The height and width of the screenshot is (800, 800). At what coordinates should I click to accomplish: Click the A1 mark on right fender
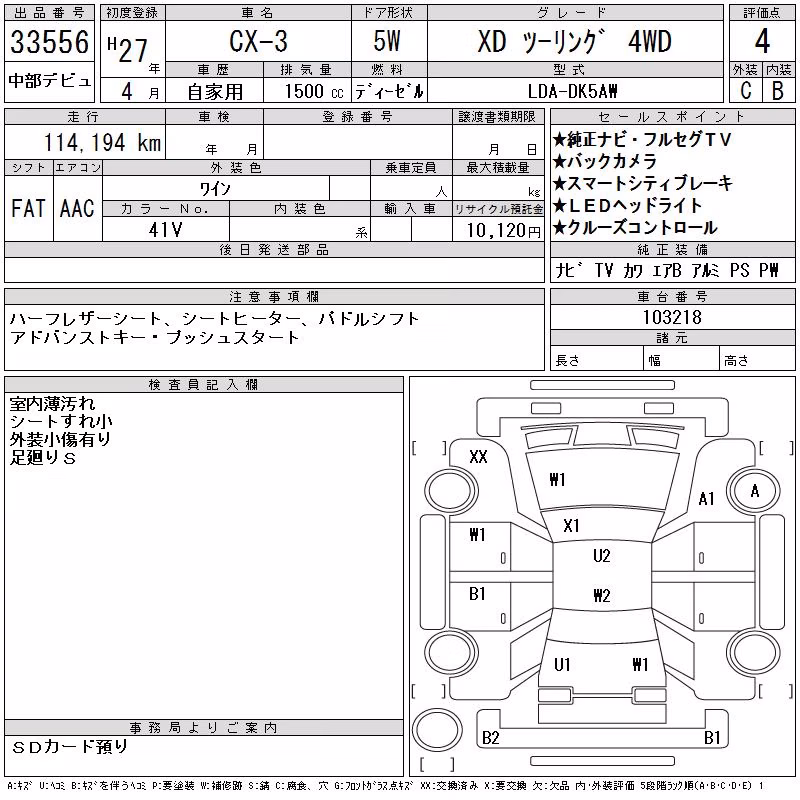pos(707,498)
